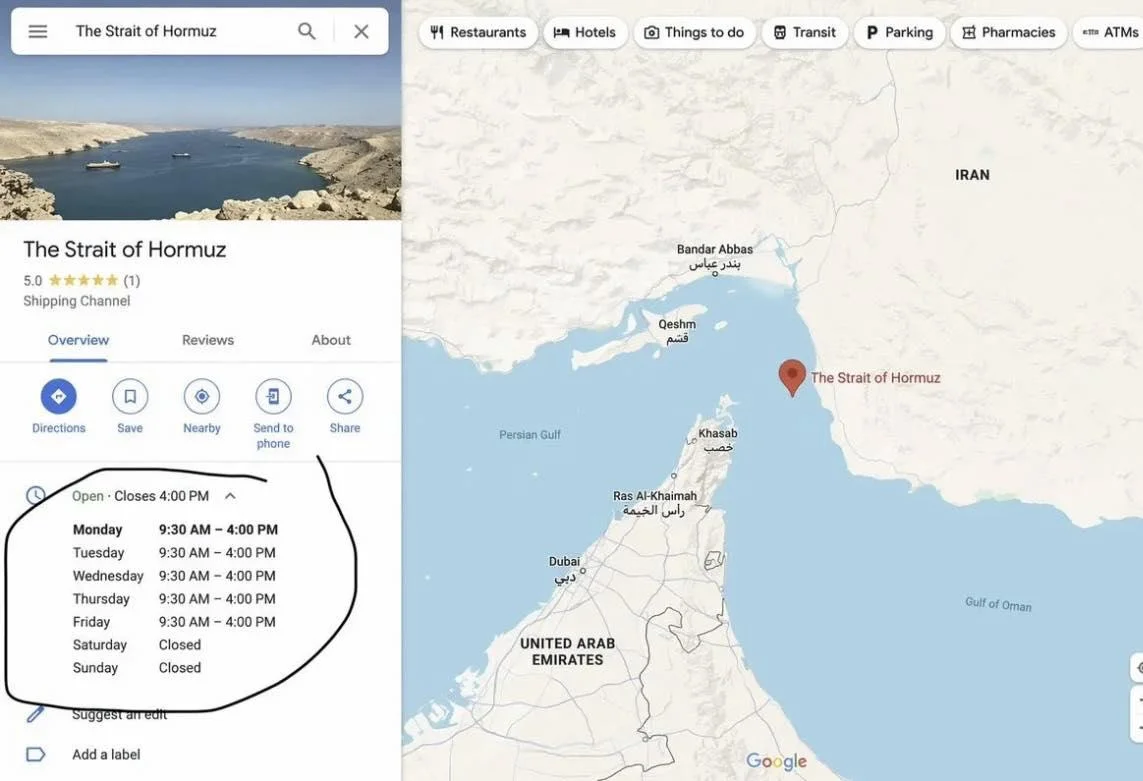Click the search magnifier icon
Screen dimensions: 1143x781
[307, 31]
